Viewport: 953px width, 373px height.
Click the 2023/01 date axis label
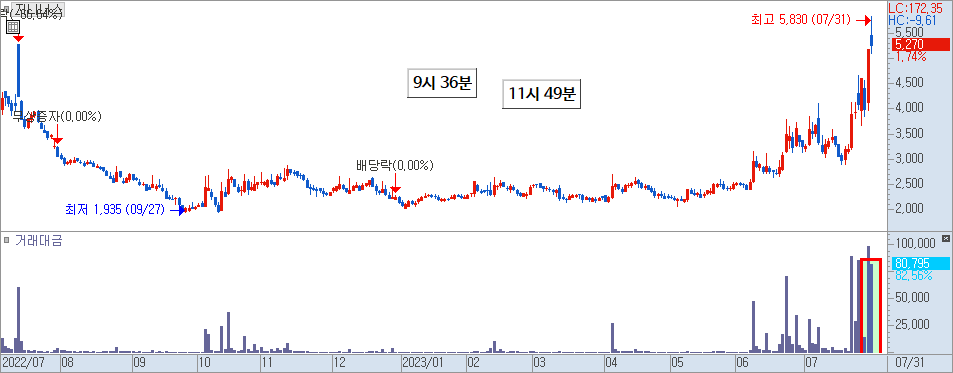pos(424,363)
